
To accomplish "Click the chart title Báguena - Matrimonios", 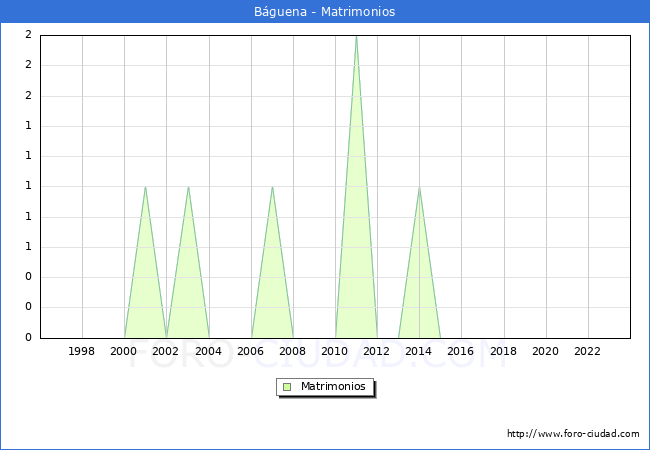I will [x=325, y=12].
